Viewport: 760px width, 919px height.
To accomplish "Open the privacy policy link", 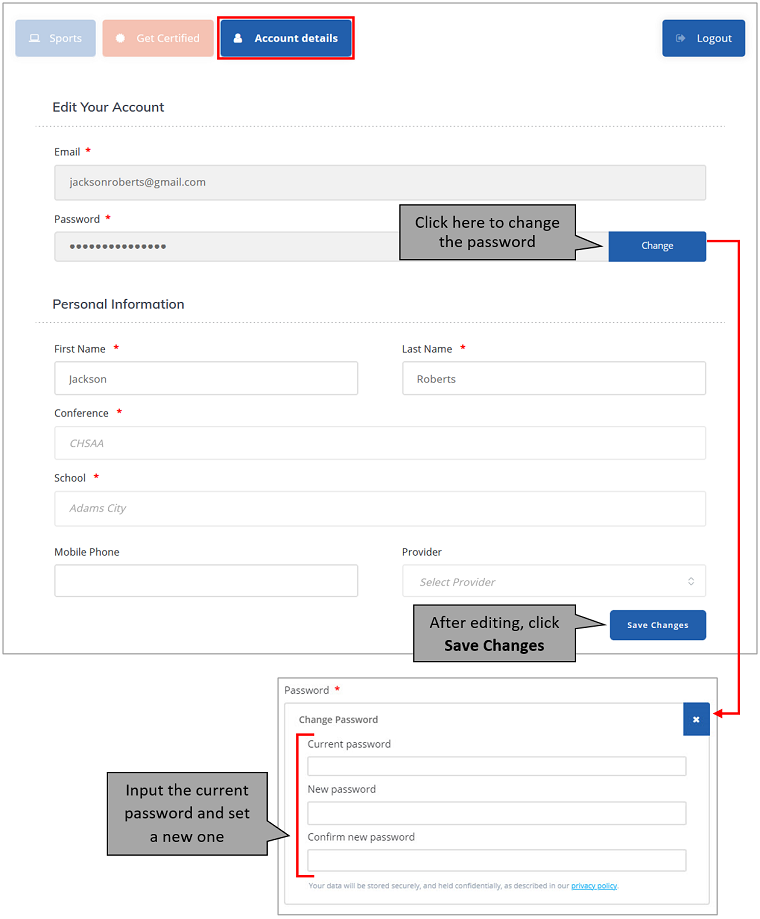I will point(594,886).
